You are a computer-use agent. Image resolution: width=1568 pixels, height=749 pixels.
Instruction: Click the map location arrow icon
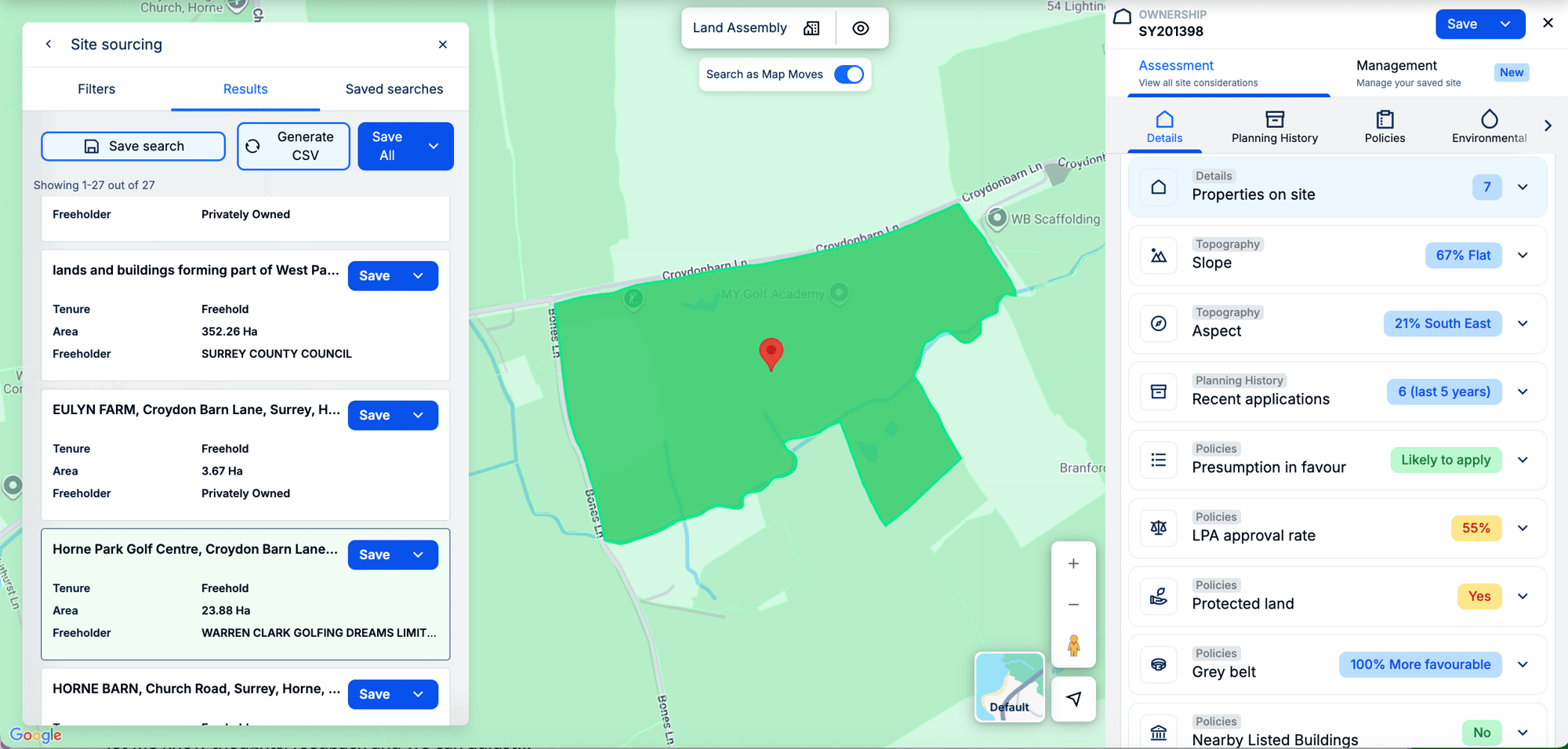coord(1073,699)
